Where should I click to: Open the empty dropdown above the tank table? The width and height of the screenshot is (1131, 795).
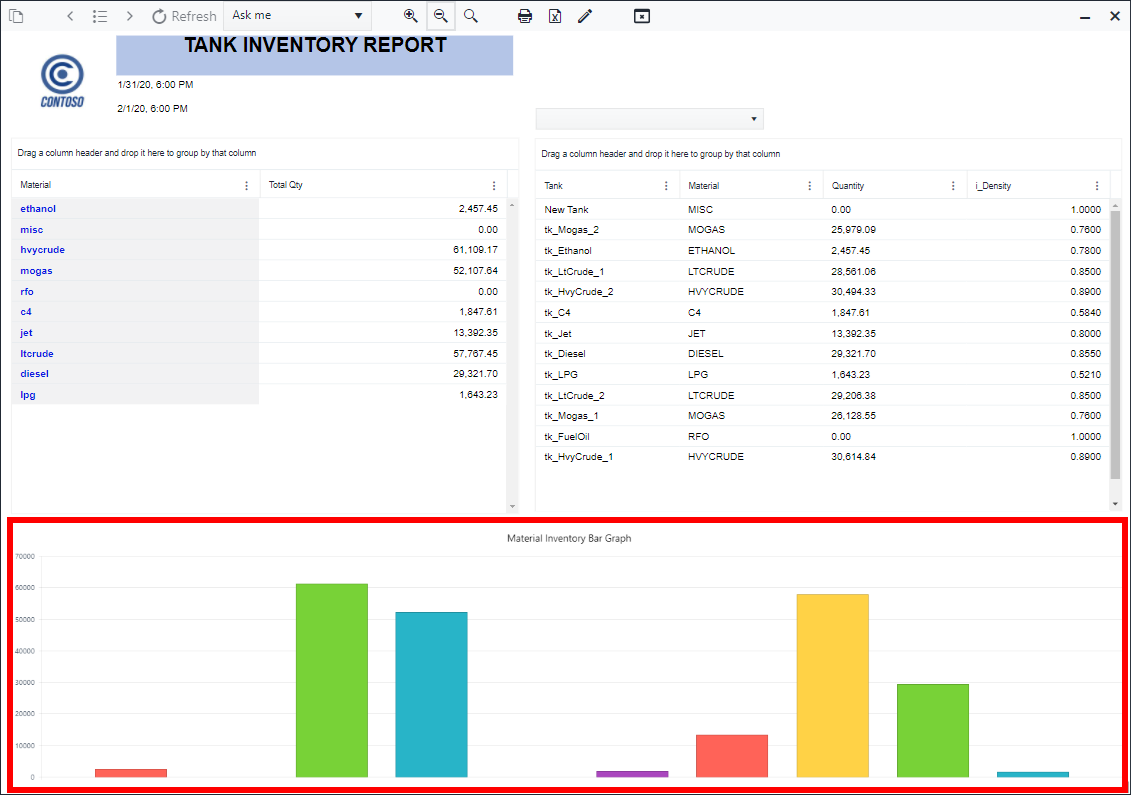[x=650, y=119]
